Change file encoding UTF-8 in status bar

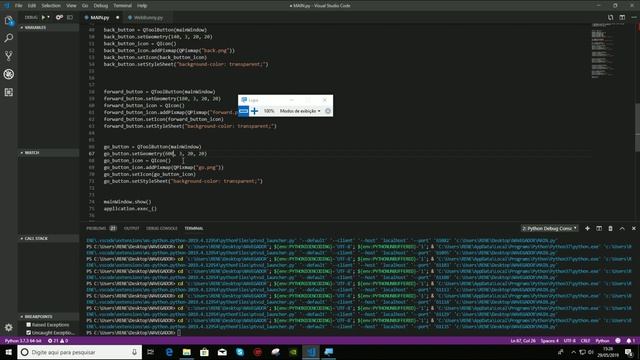click(569, 340)
